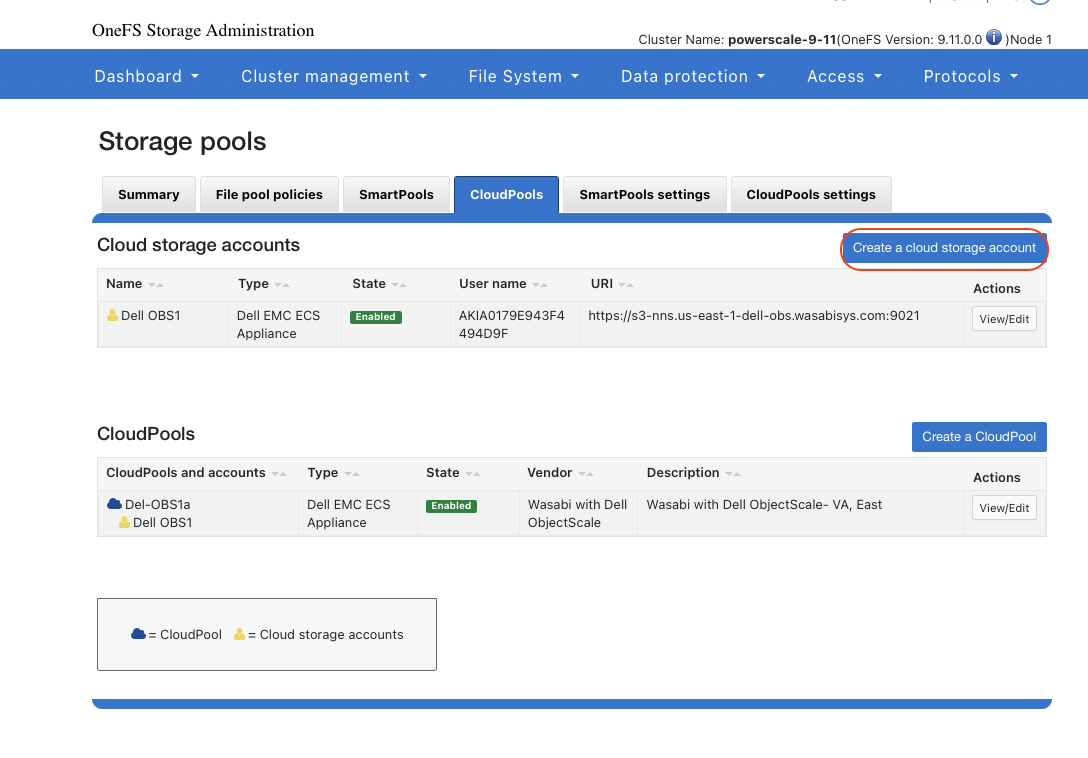Open the Dashboard dropdown menu
This screenshot has width=1088, height=758.
147,76
